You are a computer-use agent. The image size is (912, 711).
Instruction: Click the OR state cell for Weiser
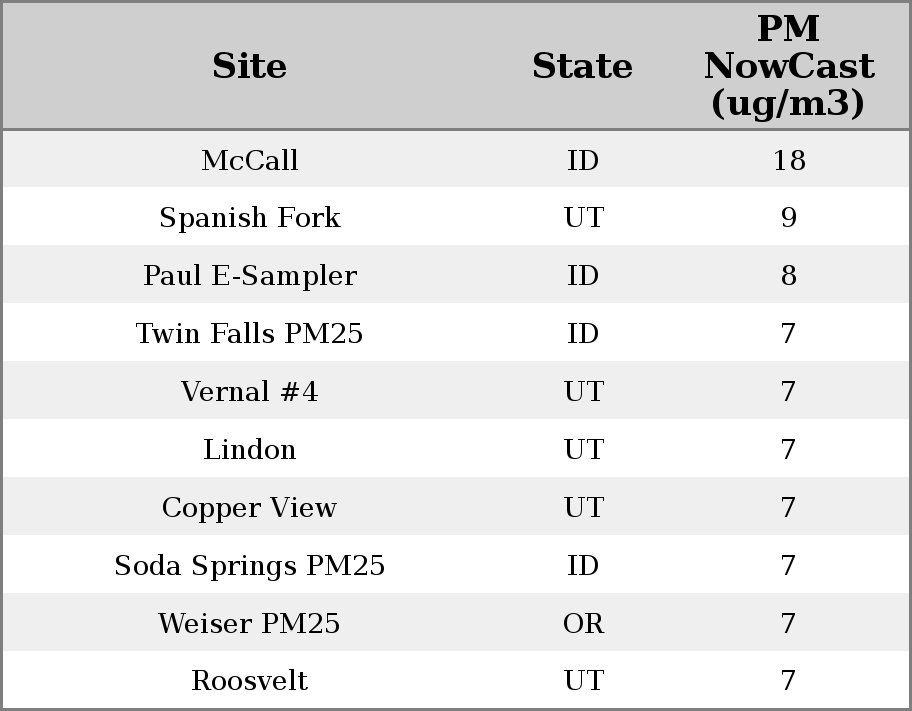coord(583,624)
